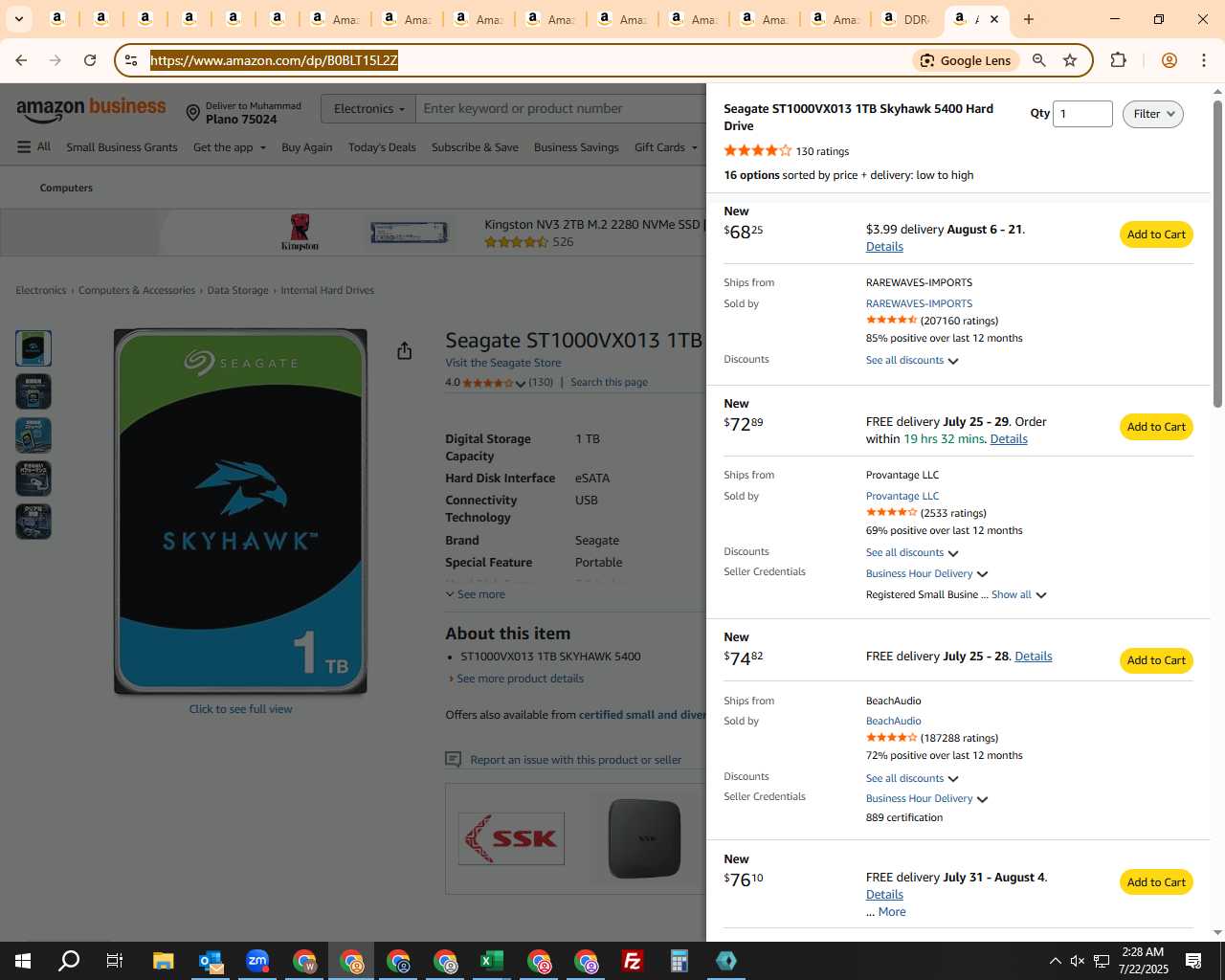Click the offers panel vertical scrollbar

click(x=1217, y=253)
